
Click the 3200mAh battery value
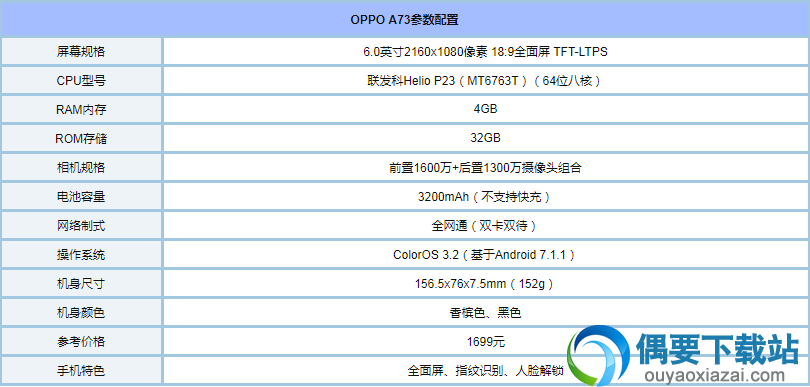coord(485,196)
